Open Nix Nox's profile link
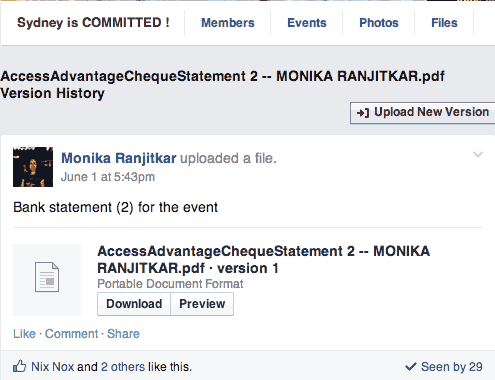This screenshot has width=495, height=380. coord(52,367)
